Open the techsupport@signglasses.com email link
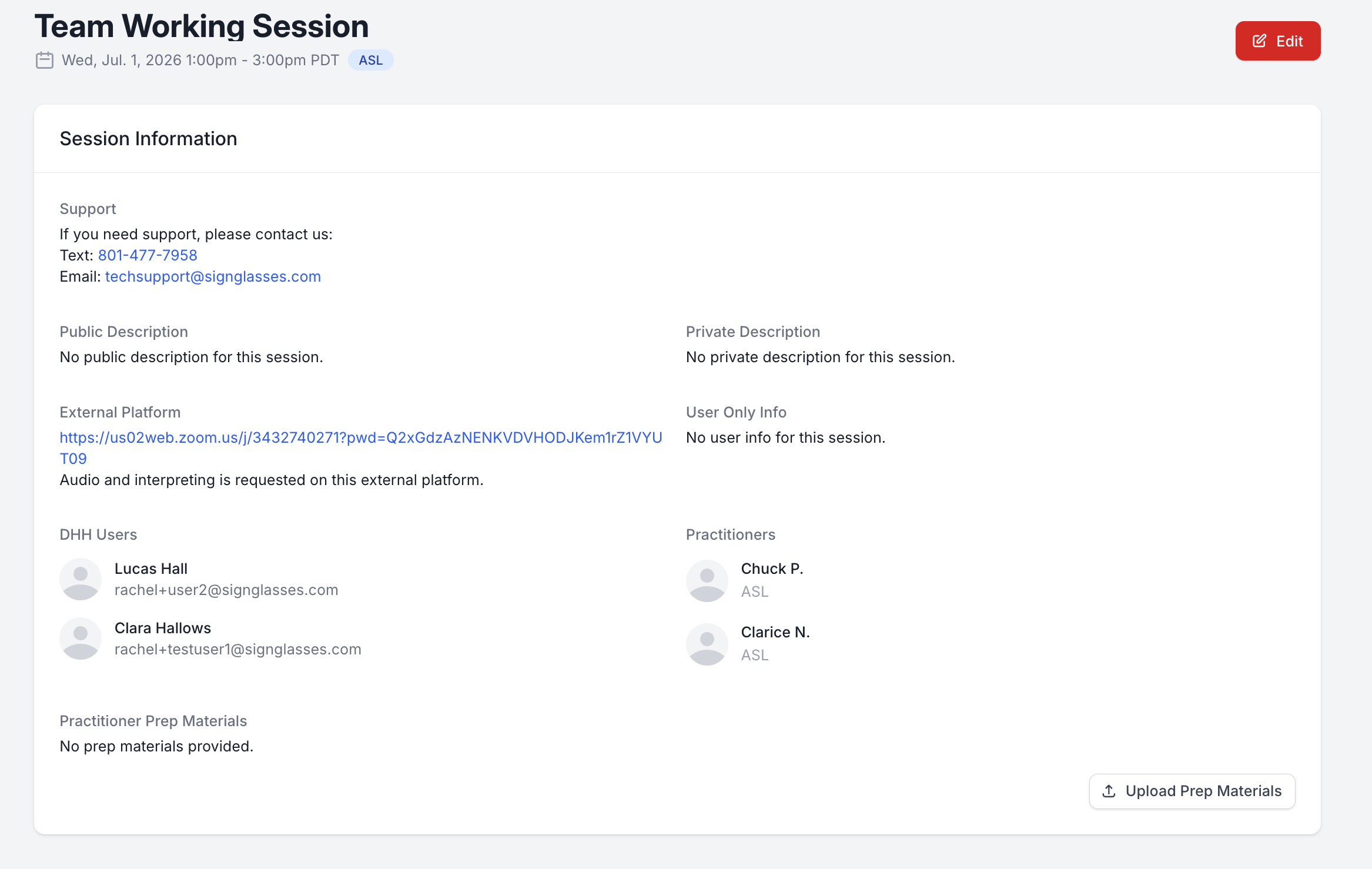 pyautogui.click(x=213, y=276)
